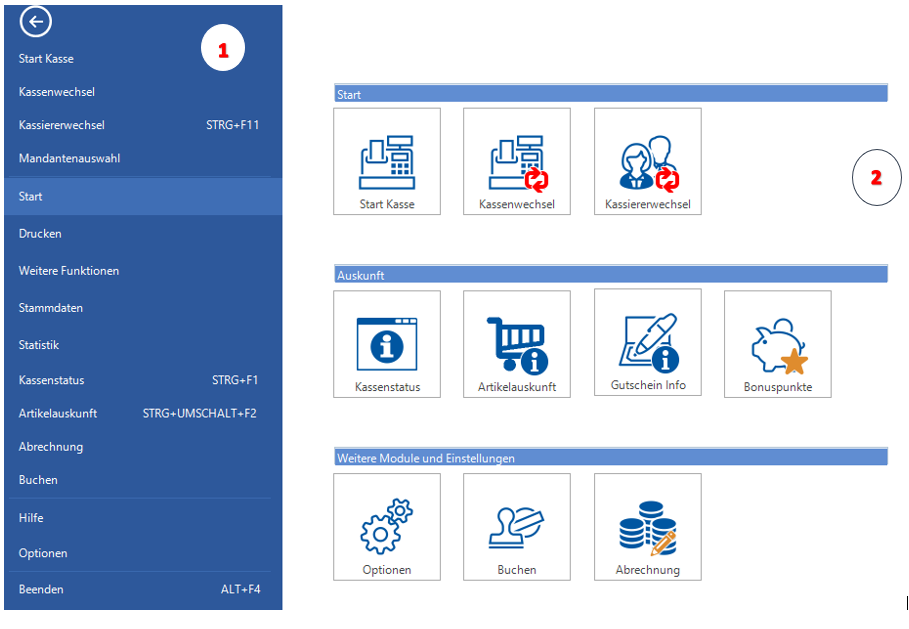Click the Kassenwechsel tile icon
This screenshot has height=629, width=909.
517,162
